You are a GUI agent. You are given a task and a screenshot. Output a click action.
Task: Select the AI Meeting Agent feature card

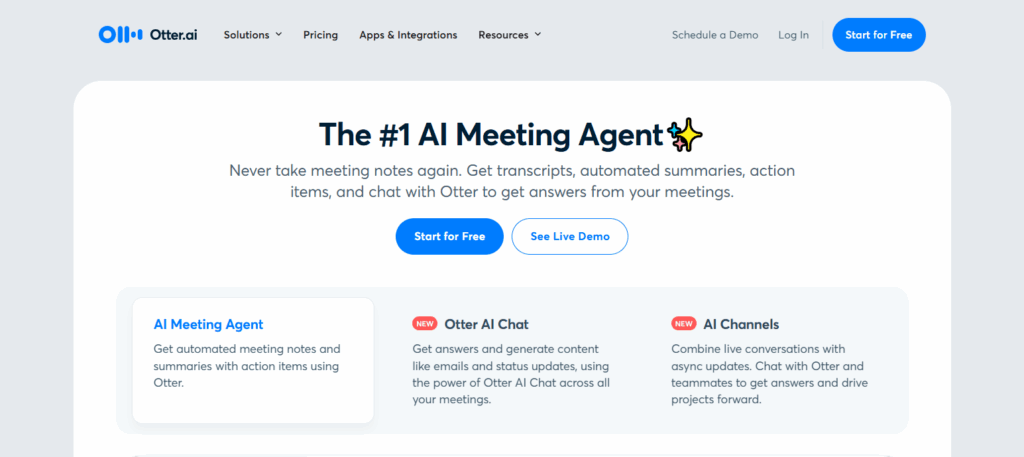(x=253, y=360)
